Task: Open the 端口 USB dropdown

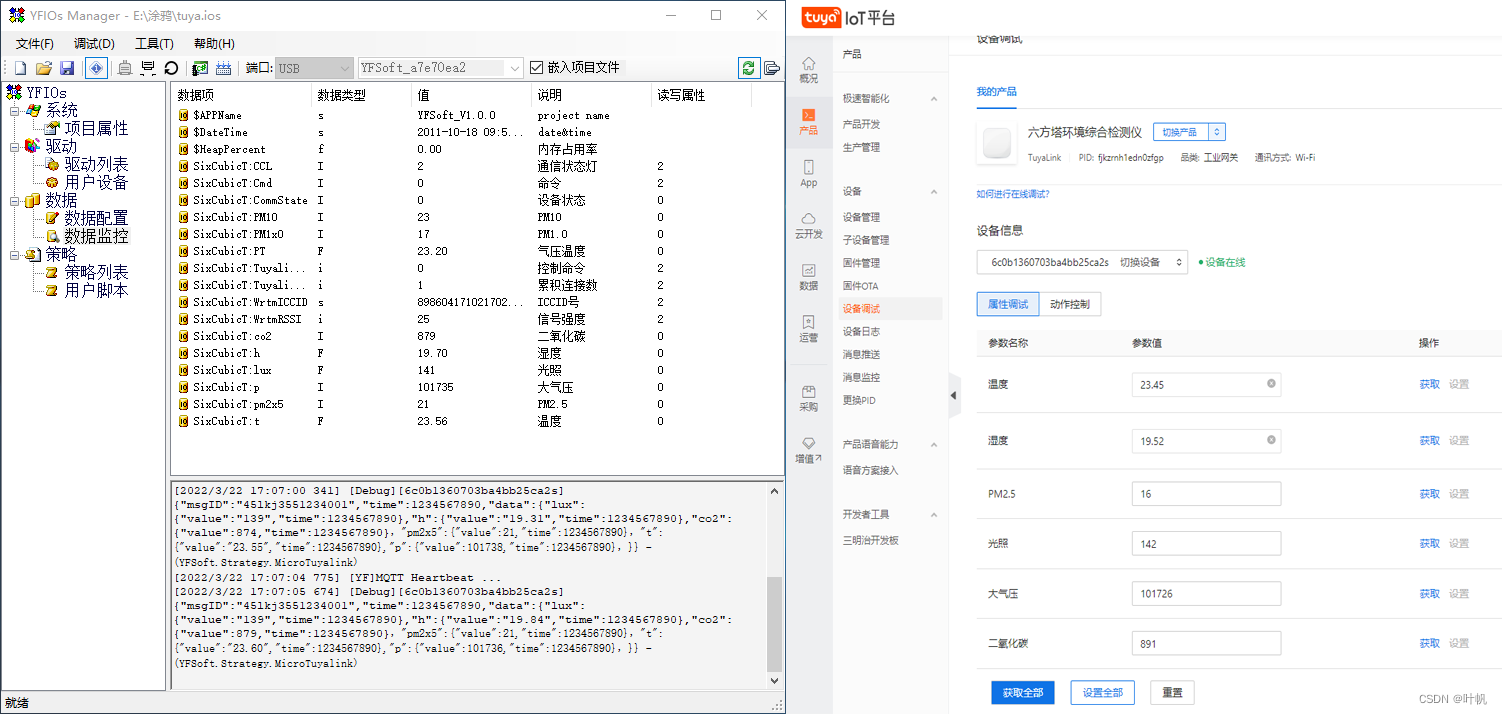Action: (x=313, y=68)
